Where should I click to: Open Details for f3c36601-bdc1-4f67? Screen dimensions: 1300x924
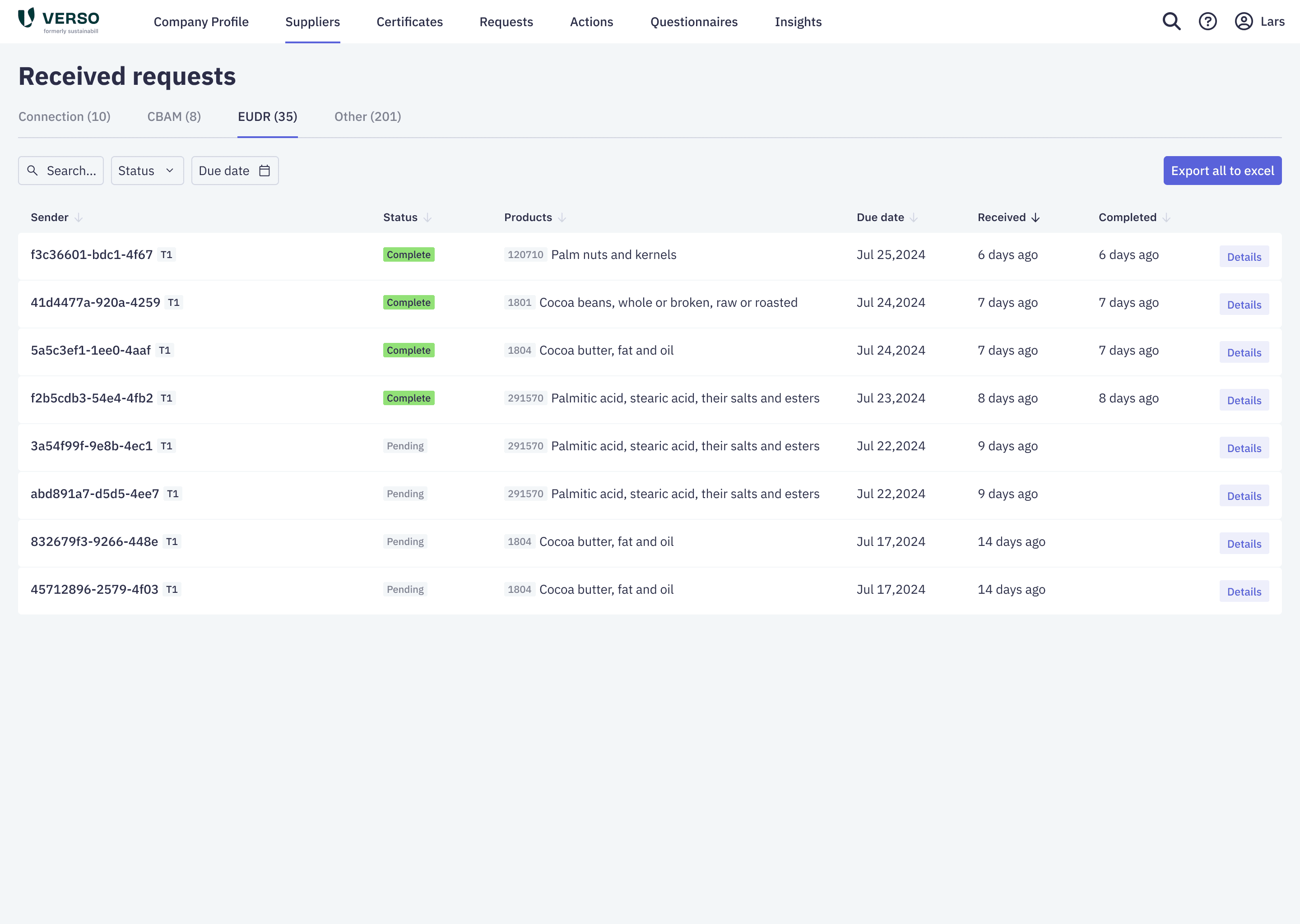1244,257
